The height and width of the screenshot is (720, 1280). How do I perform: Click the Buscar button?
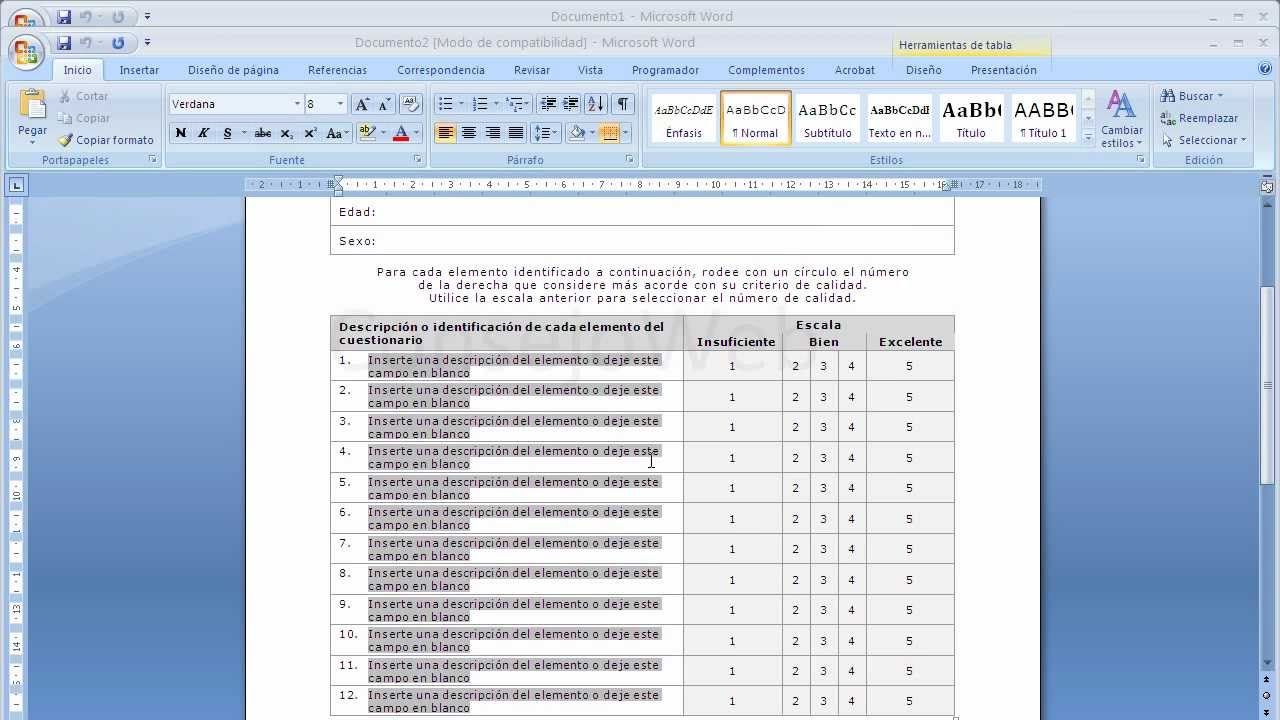(x=1192, y=96)
